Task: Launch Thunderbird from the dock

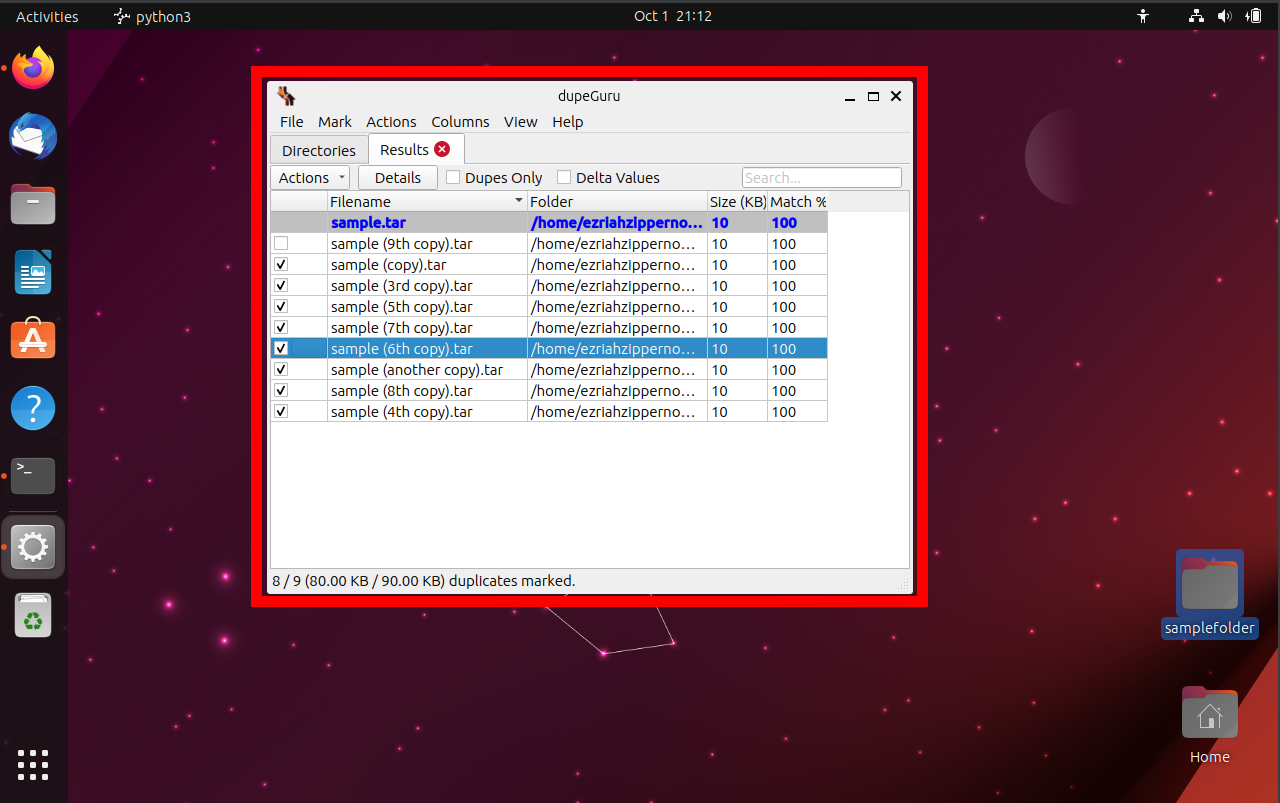Action: pos(32,136)
